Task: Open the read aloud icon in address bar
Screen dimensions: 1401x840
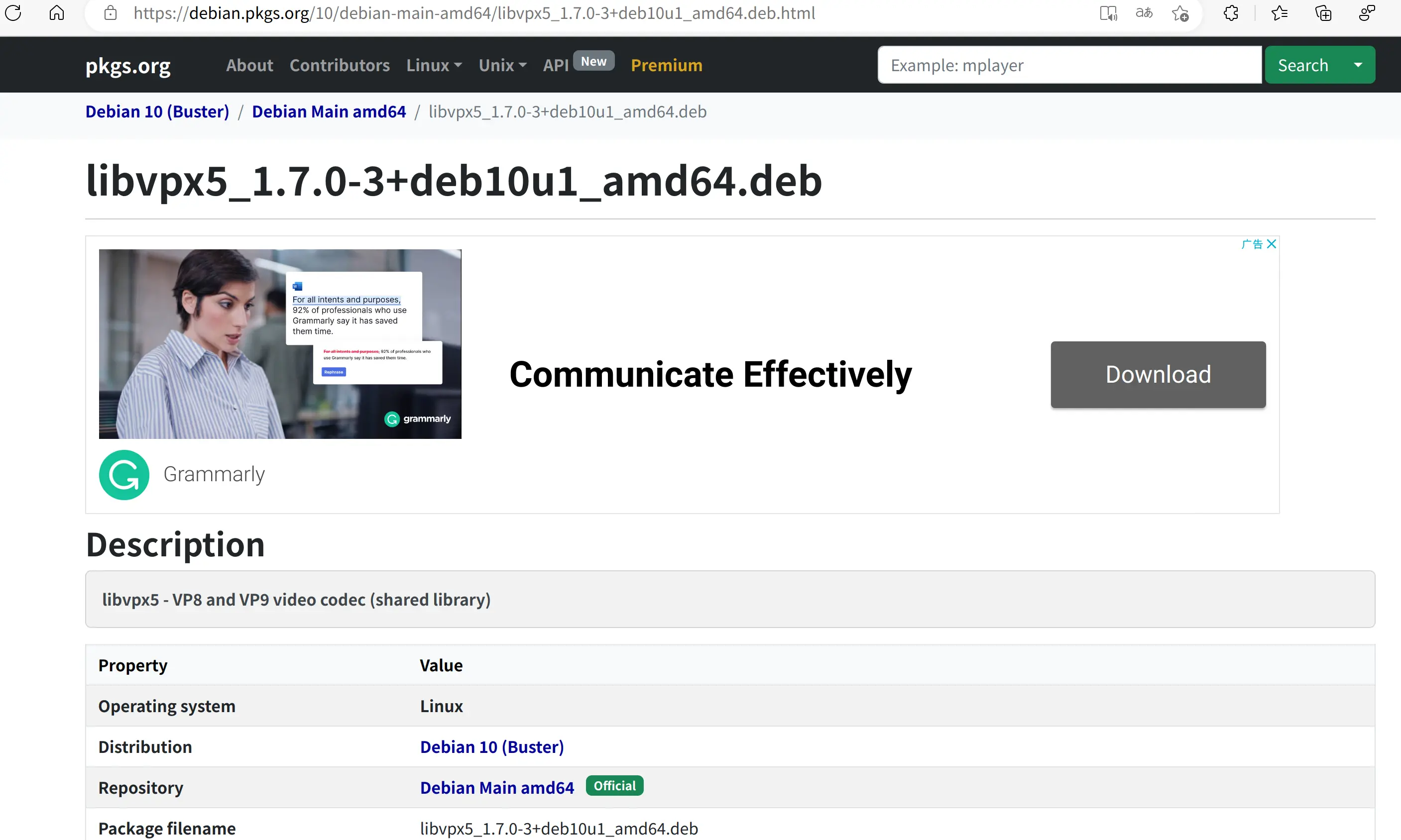Action: click(x=1108, y=13)
